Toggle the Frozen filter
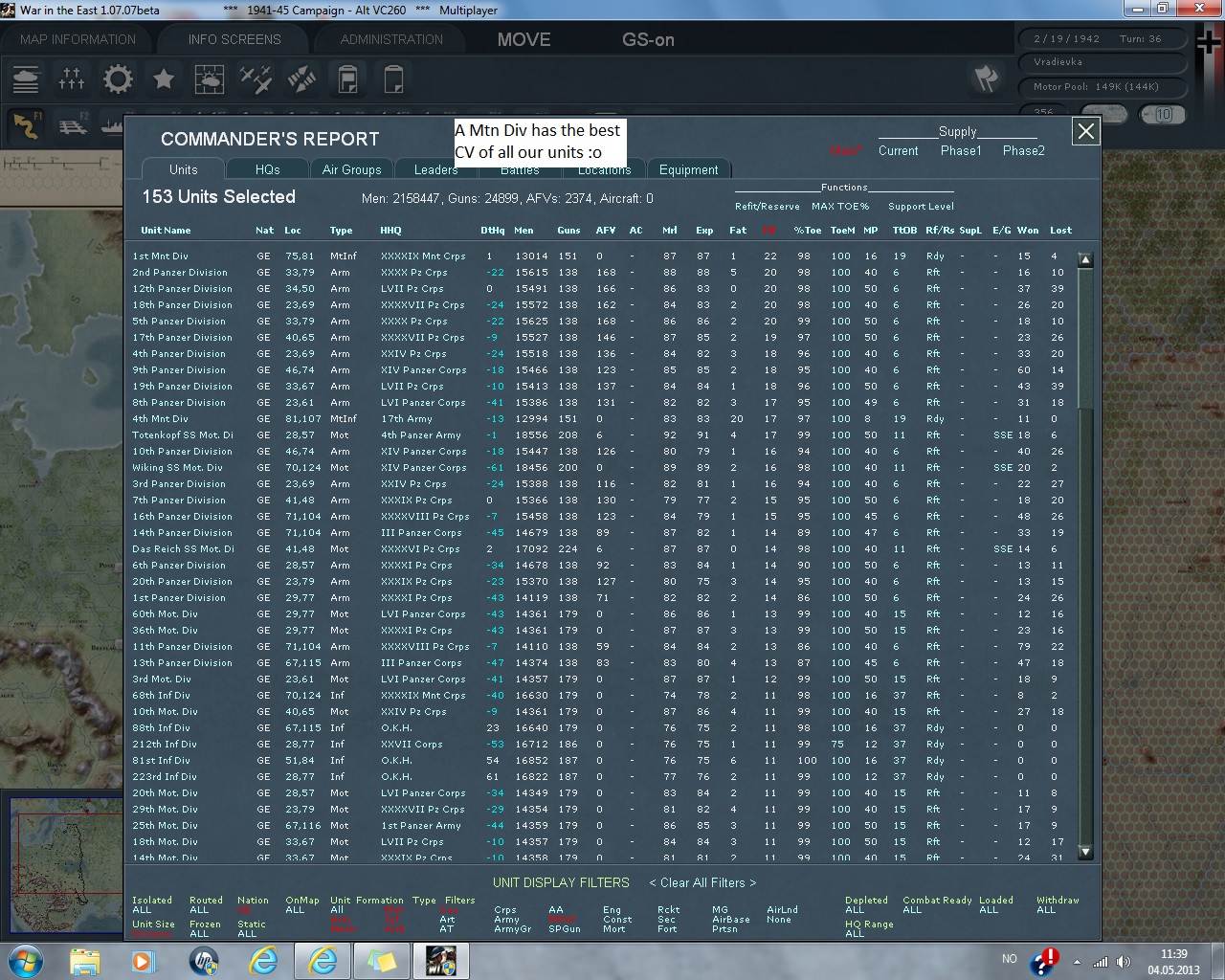 pyautogui.click(x=205, y=928)
